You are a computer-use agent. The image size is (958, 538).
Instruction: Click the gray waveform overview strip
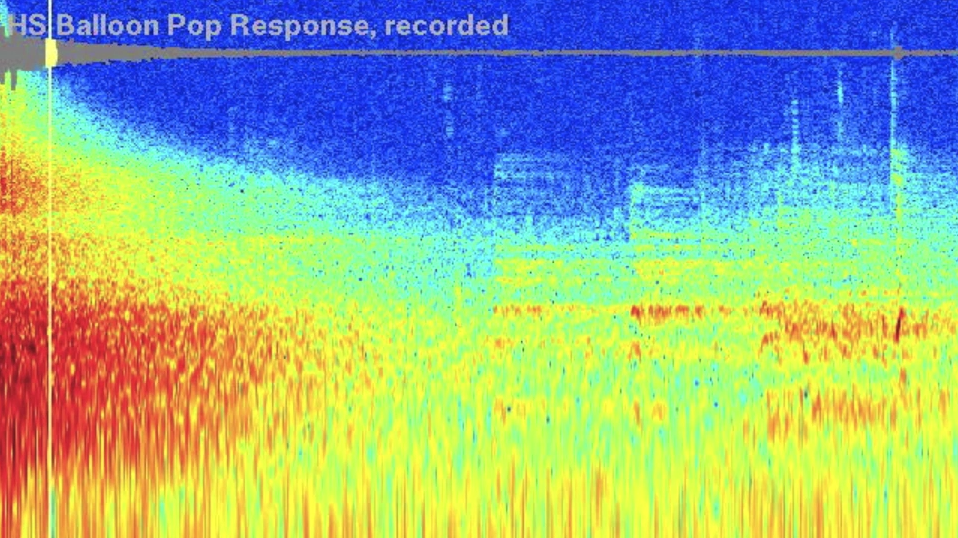(x=479, y=54)
